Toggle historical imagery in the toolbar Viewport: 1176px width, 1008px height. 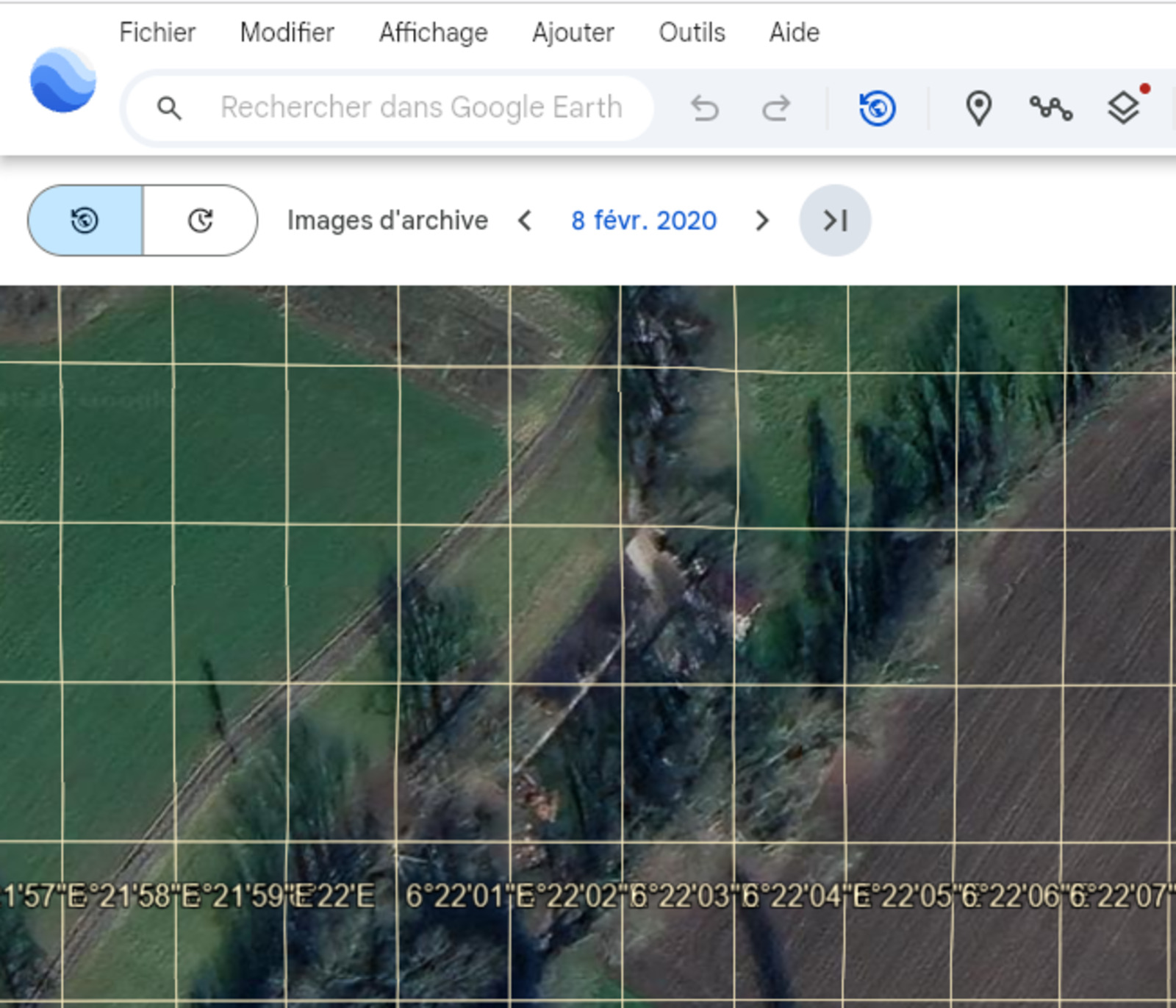tap(877, 108)
